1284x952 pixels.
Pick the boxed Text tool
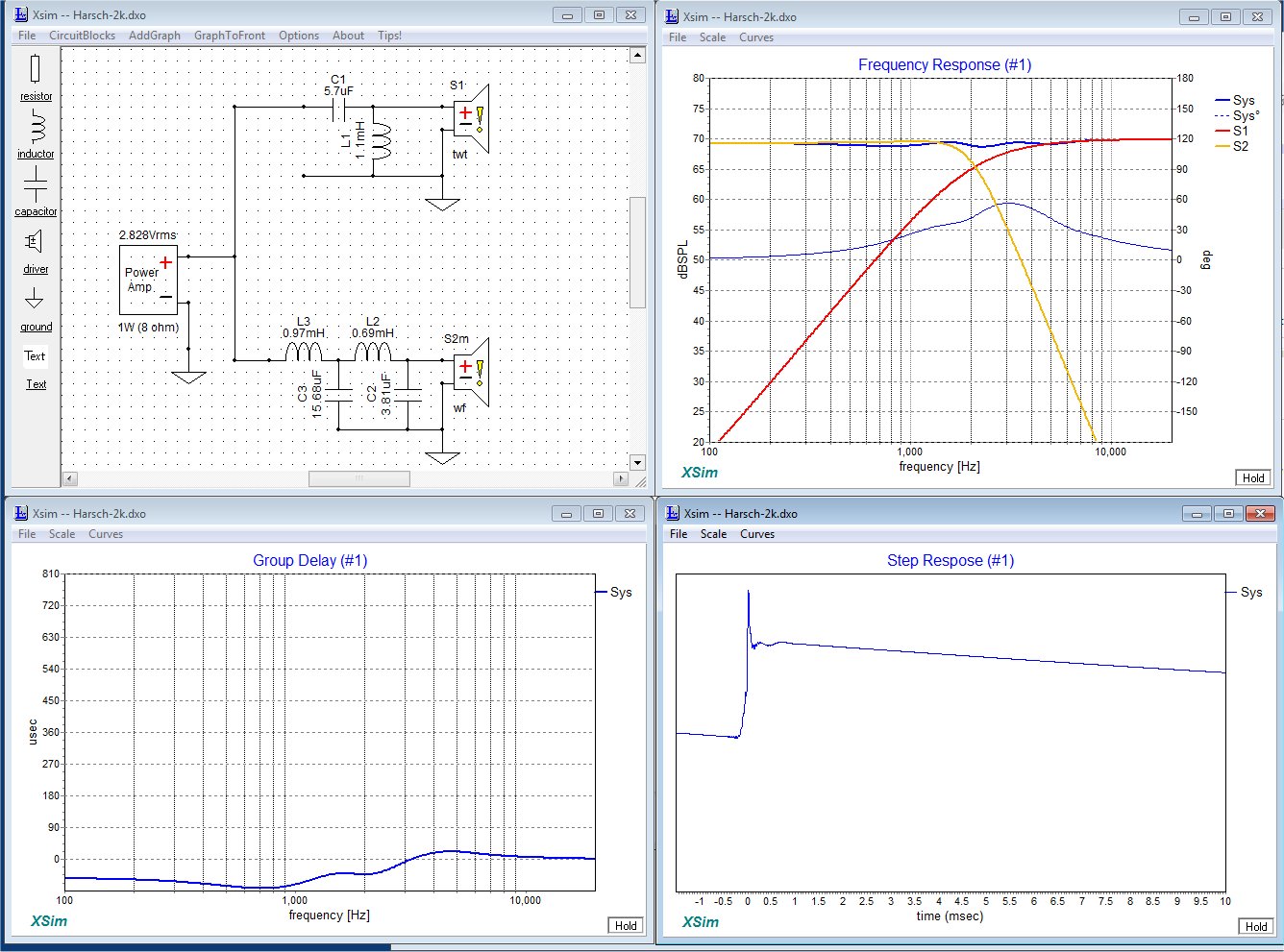[x=36, y=356]
